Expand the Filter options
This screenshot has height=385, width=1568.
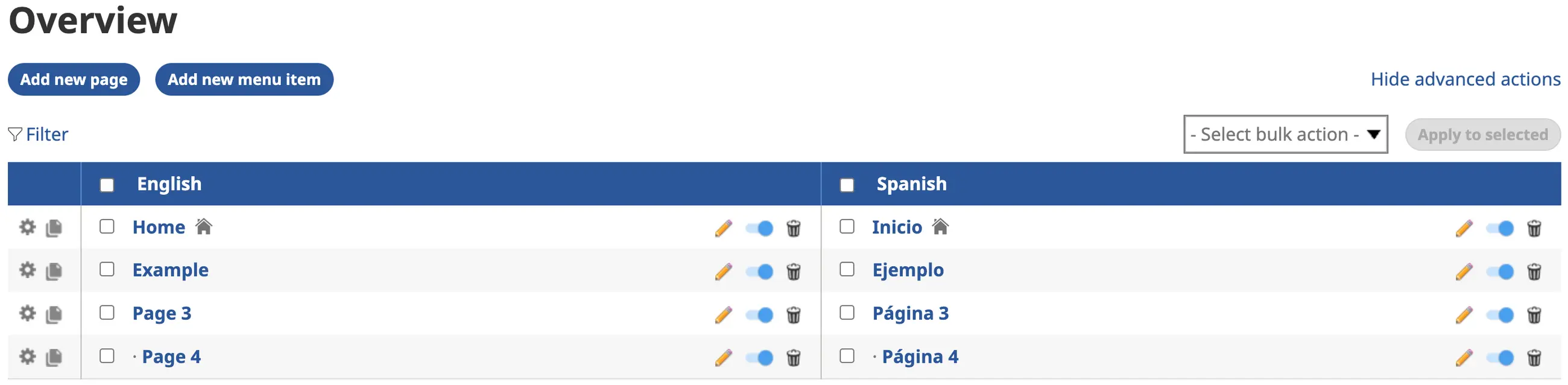pos(39,134)
